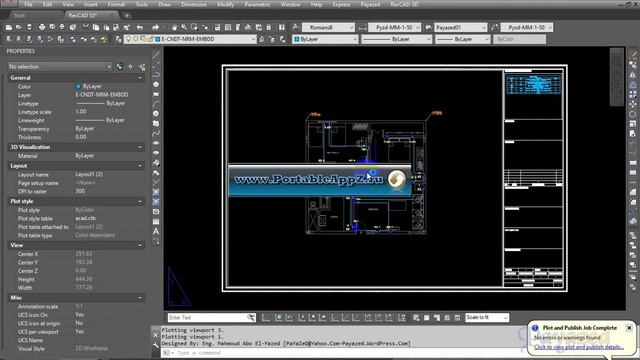Click the Layer value E-CNDT-NRM-EMBDD in Properties
Image resolution: width=640 pixels, height=360 pixels.
[x=102, y=95]
